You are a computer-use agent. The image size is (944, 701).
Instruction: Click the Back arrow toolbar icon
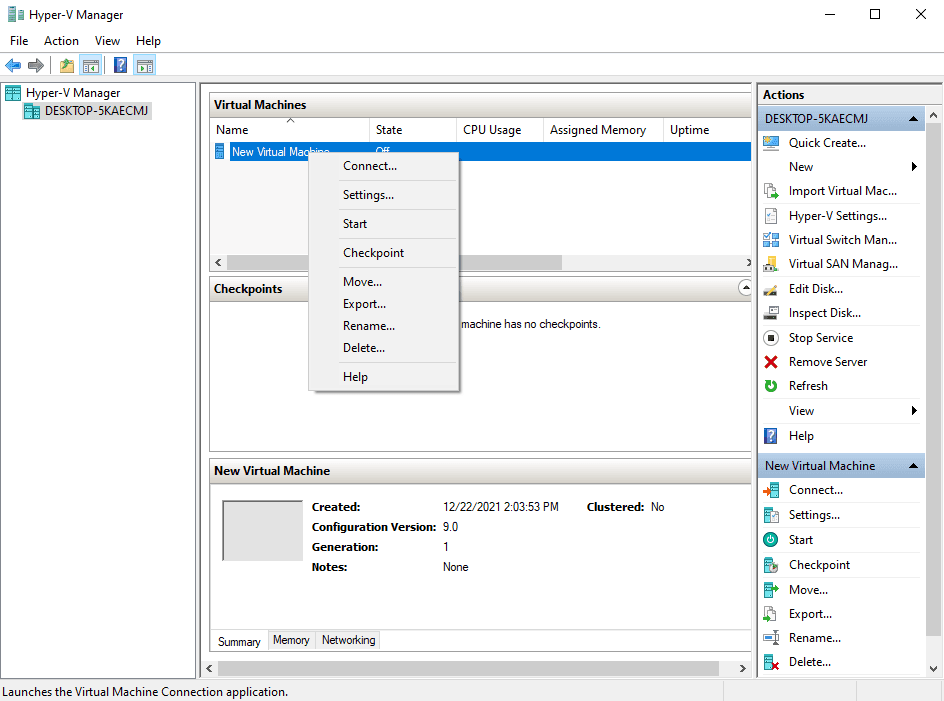coord(13,65)
